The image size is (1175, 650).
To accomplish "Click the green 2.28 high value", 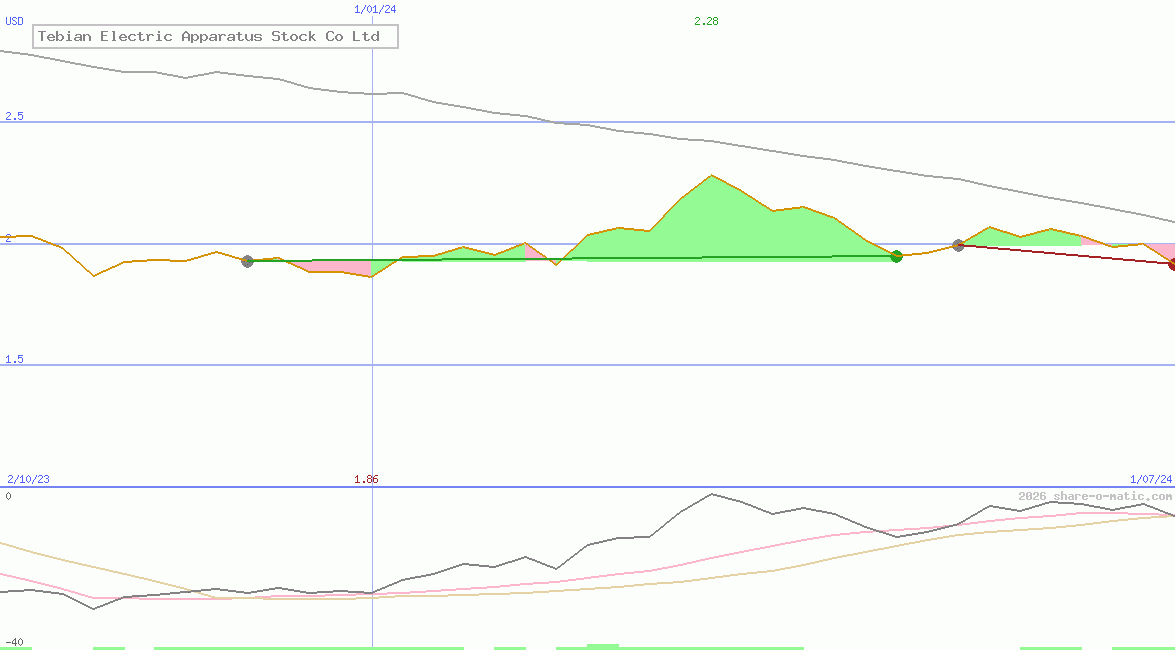I will [x=706, y=21].
